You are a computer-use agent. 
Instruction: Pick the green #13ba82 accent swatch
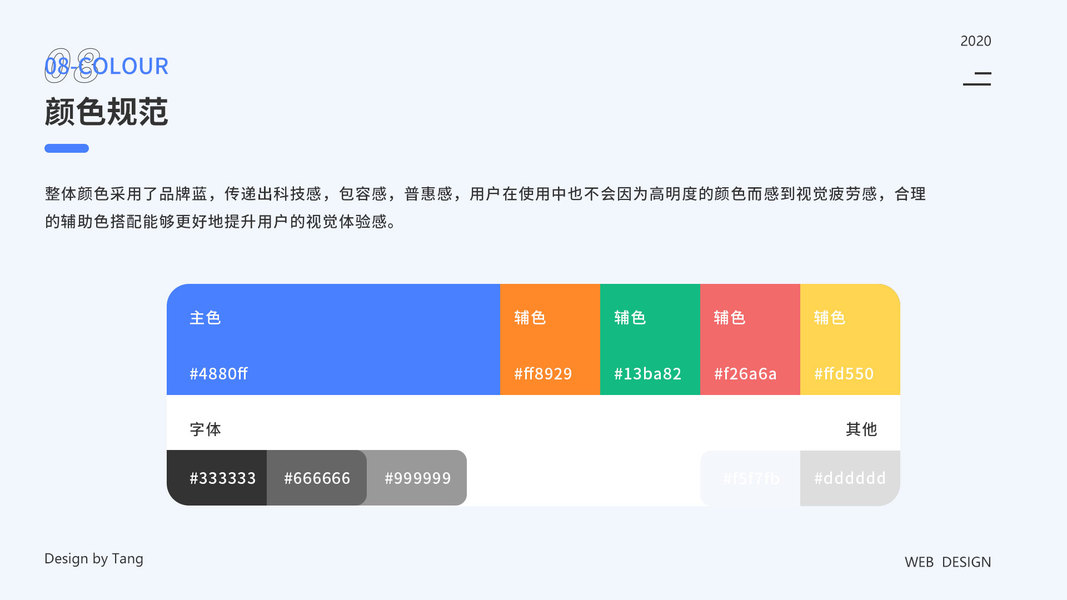(650, 339)
